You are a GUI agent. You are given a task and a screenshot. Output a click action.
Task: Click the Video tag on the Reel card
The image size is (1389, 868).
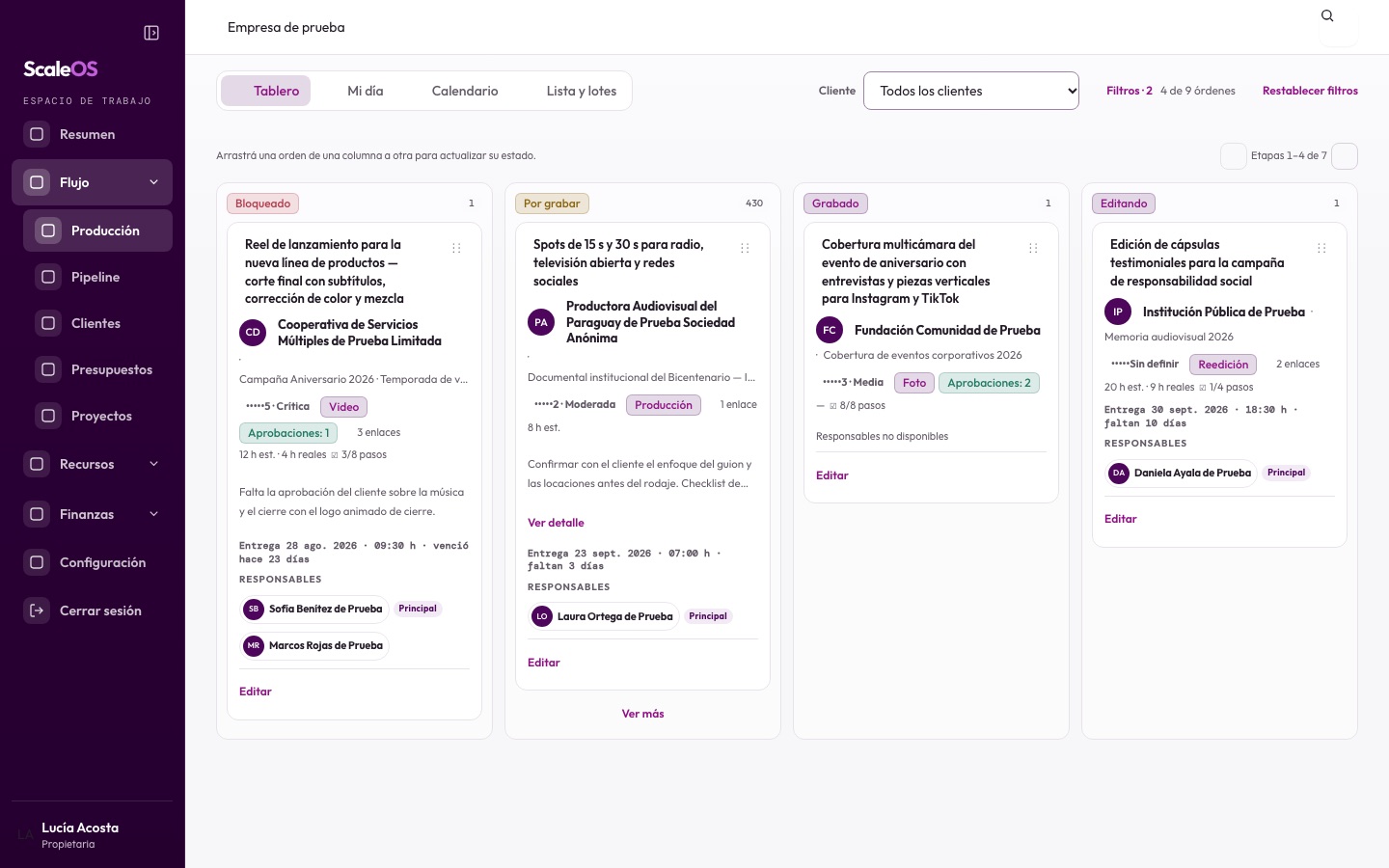point(343,407)
